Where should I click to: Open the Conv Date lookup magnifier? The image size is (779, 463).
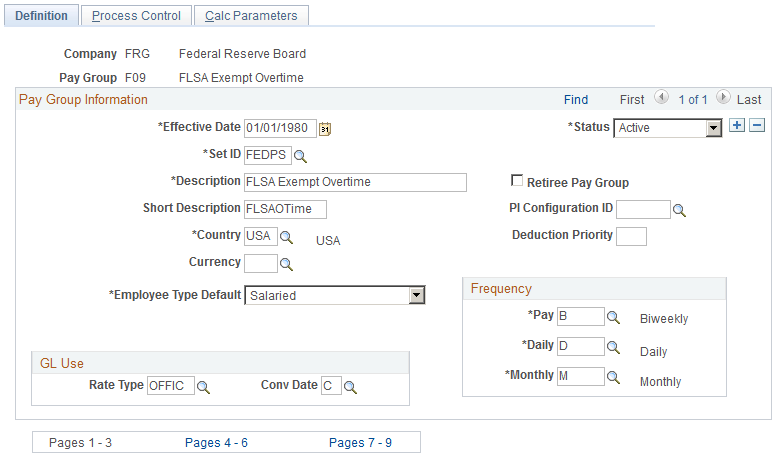pyautogui.click(x=350, y=387)
